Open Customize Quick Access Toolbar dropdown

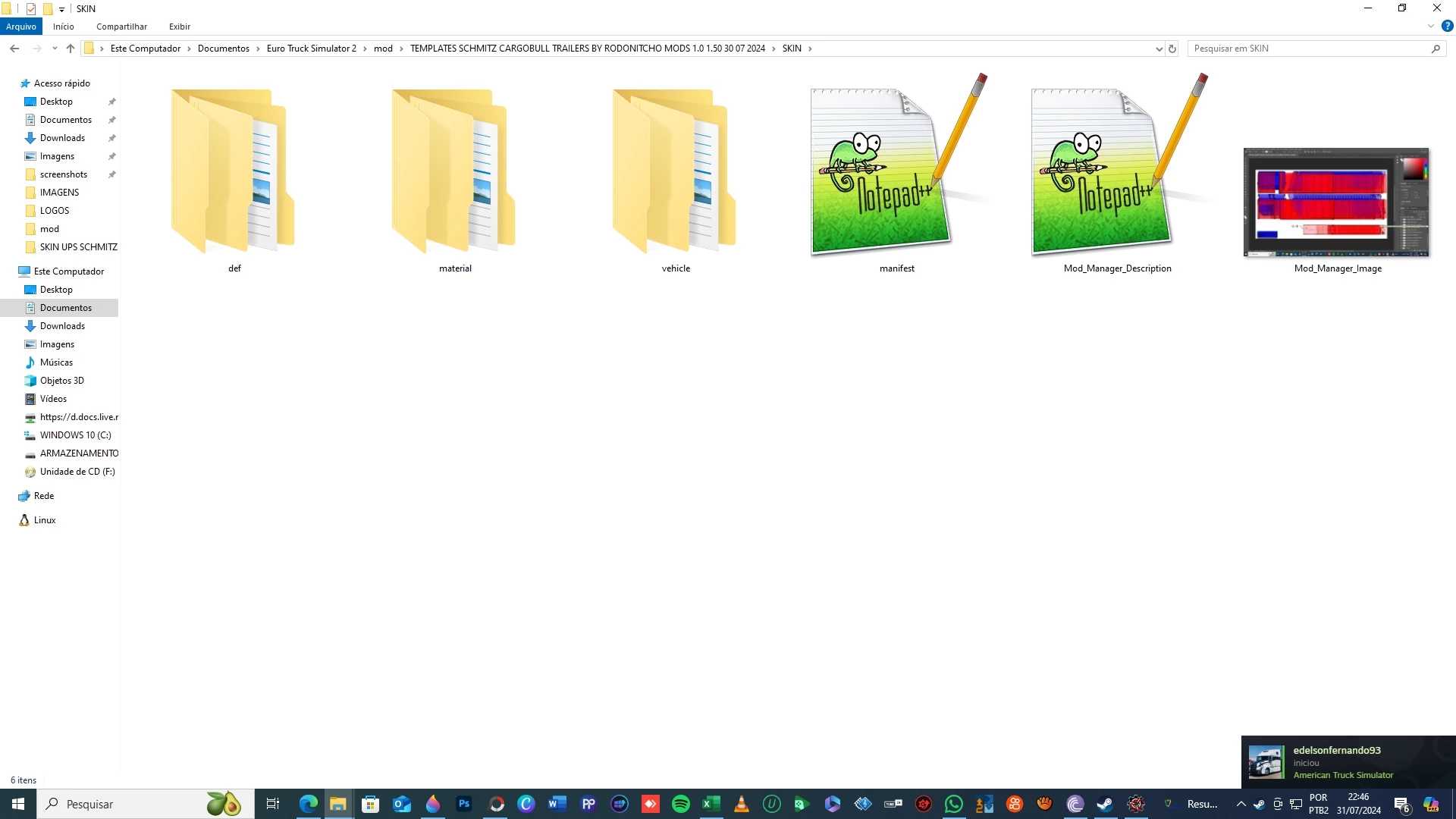[x=62, y=9]
